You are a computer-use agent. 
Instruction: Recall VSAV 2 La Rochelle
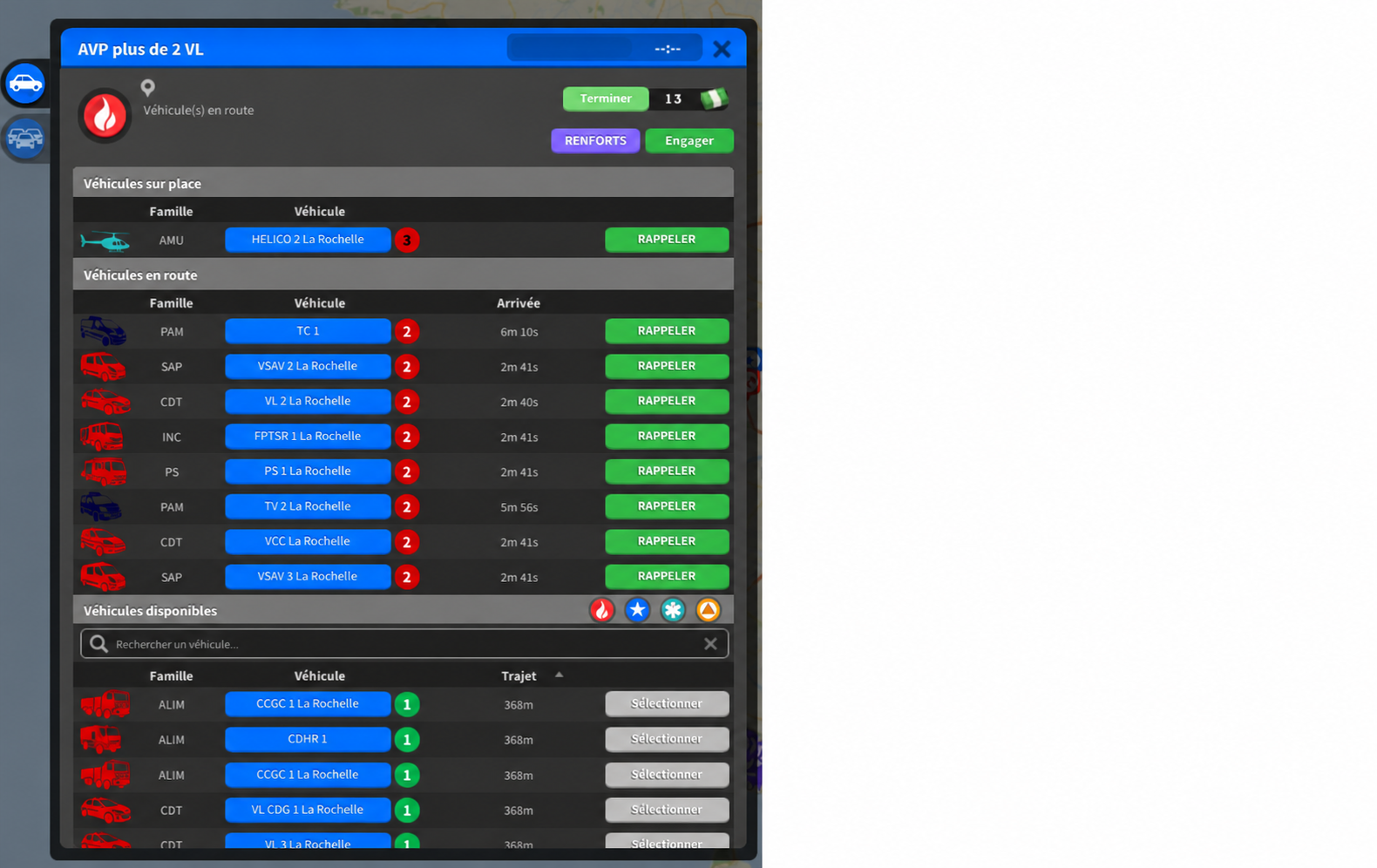point(667,366)
